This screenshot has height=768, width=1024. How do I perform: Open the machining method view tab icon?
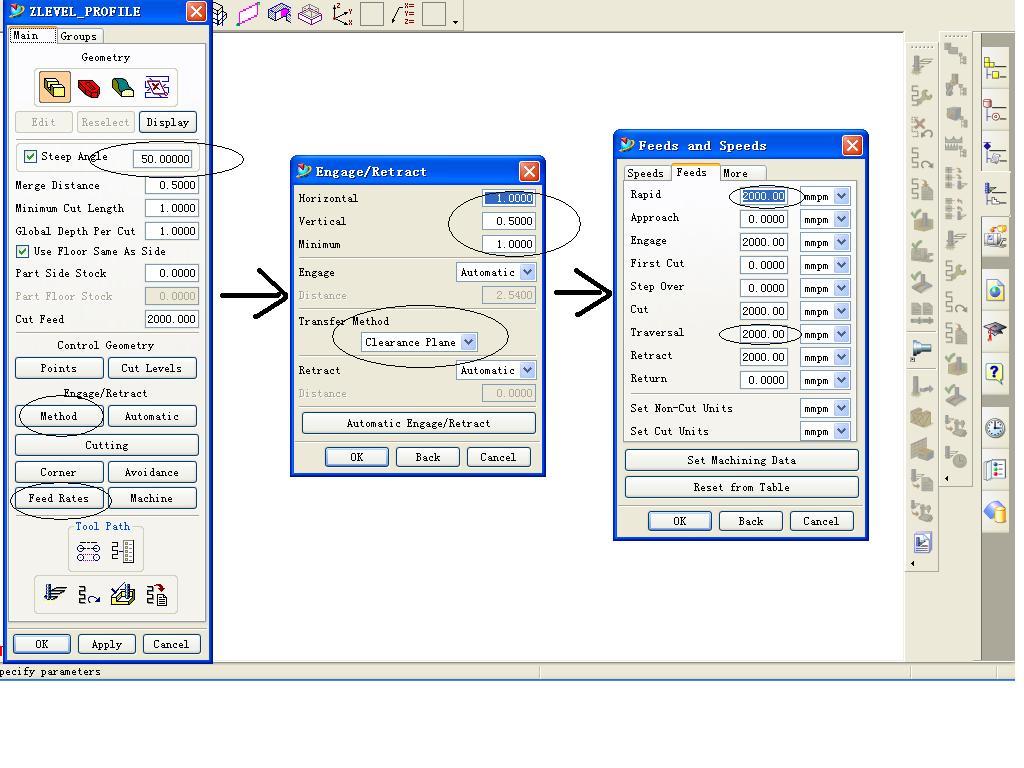(995, 195)
